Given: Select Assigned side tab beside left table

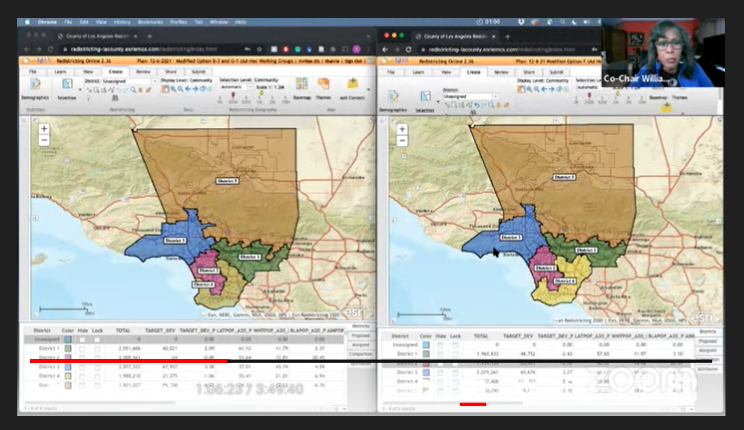Looking at the screenshot, I should click(361, 345).
